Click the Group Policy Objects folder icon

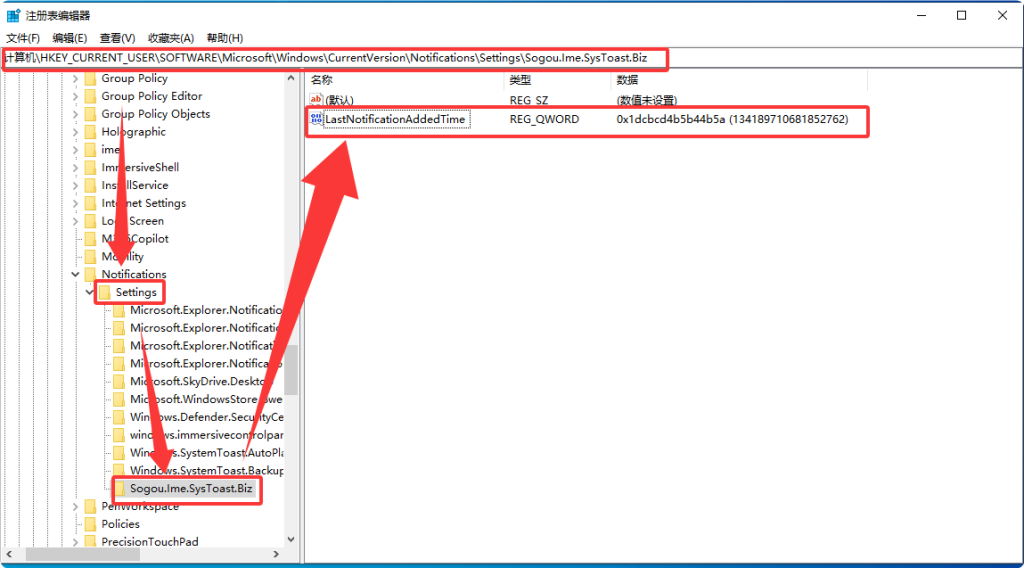click(x=90, y=114)
